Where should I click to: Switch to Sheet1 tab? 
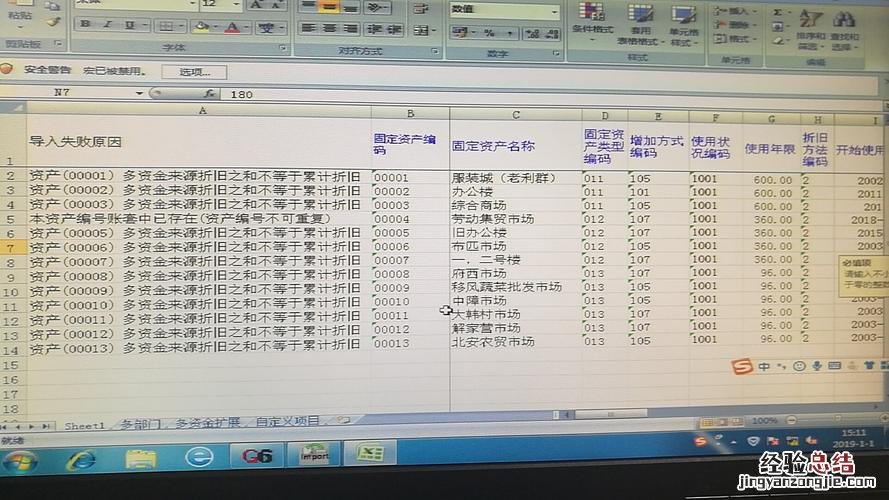pos(84,425)
